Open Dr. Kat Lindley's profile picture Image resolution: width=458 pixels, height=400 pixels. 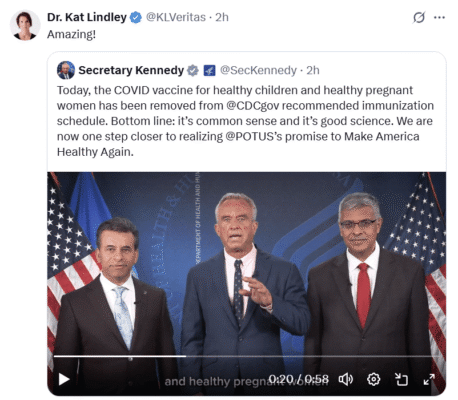tap(25, 25)
